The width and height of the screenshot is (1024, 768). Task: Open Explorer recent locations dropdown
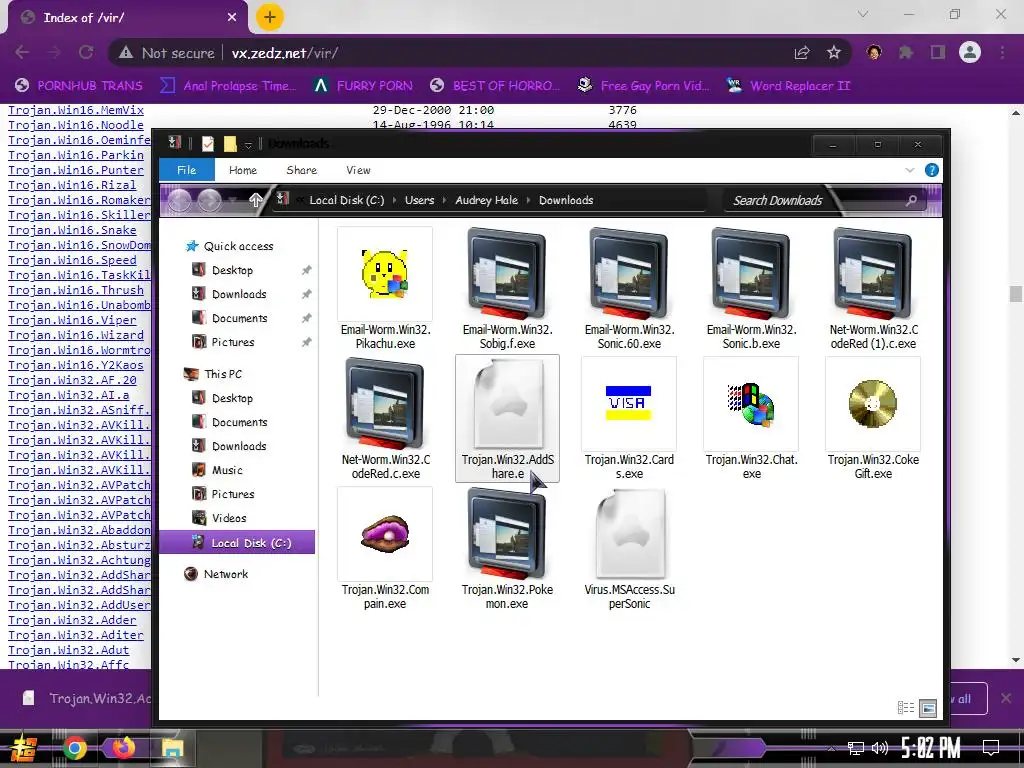(232, 200)
